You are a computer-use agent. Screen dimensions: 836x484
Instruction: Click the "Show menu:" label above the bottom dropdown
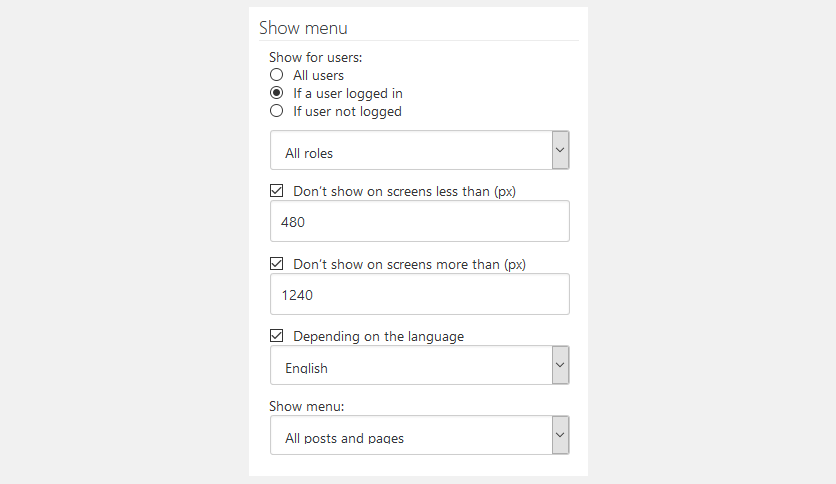coord(306,406)
